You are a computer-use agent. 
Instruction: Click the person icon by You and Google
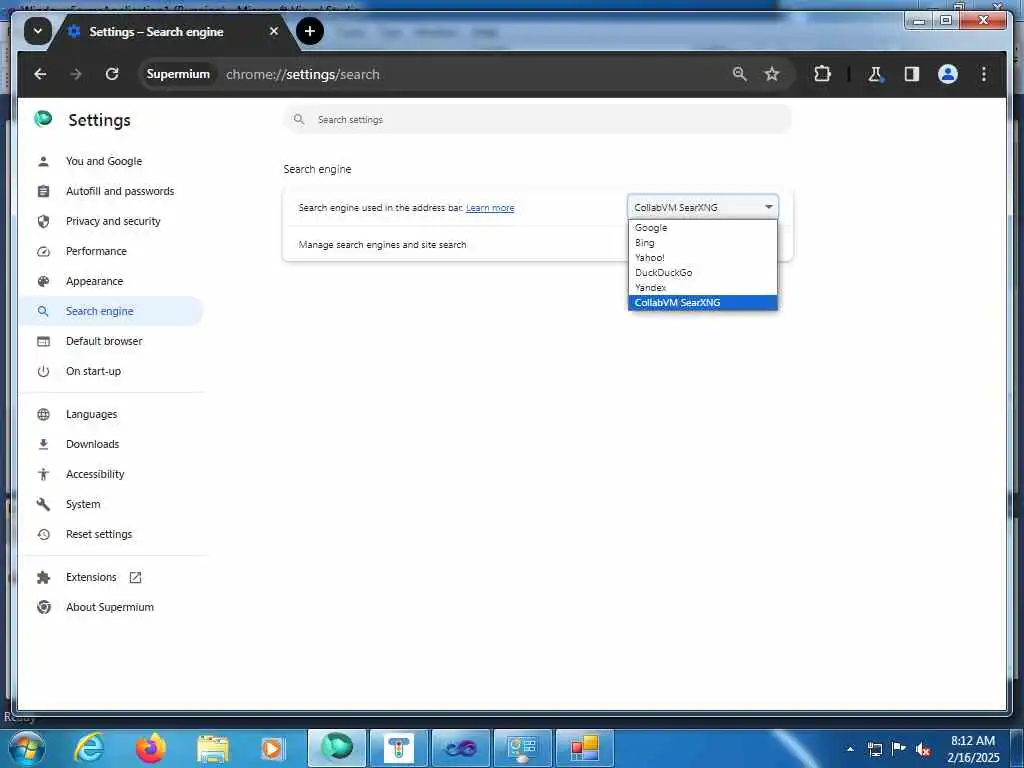coord(43,161)
